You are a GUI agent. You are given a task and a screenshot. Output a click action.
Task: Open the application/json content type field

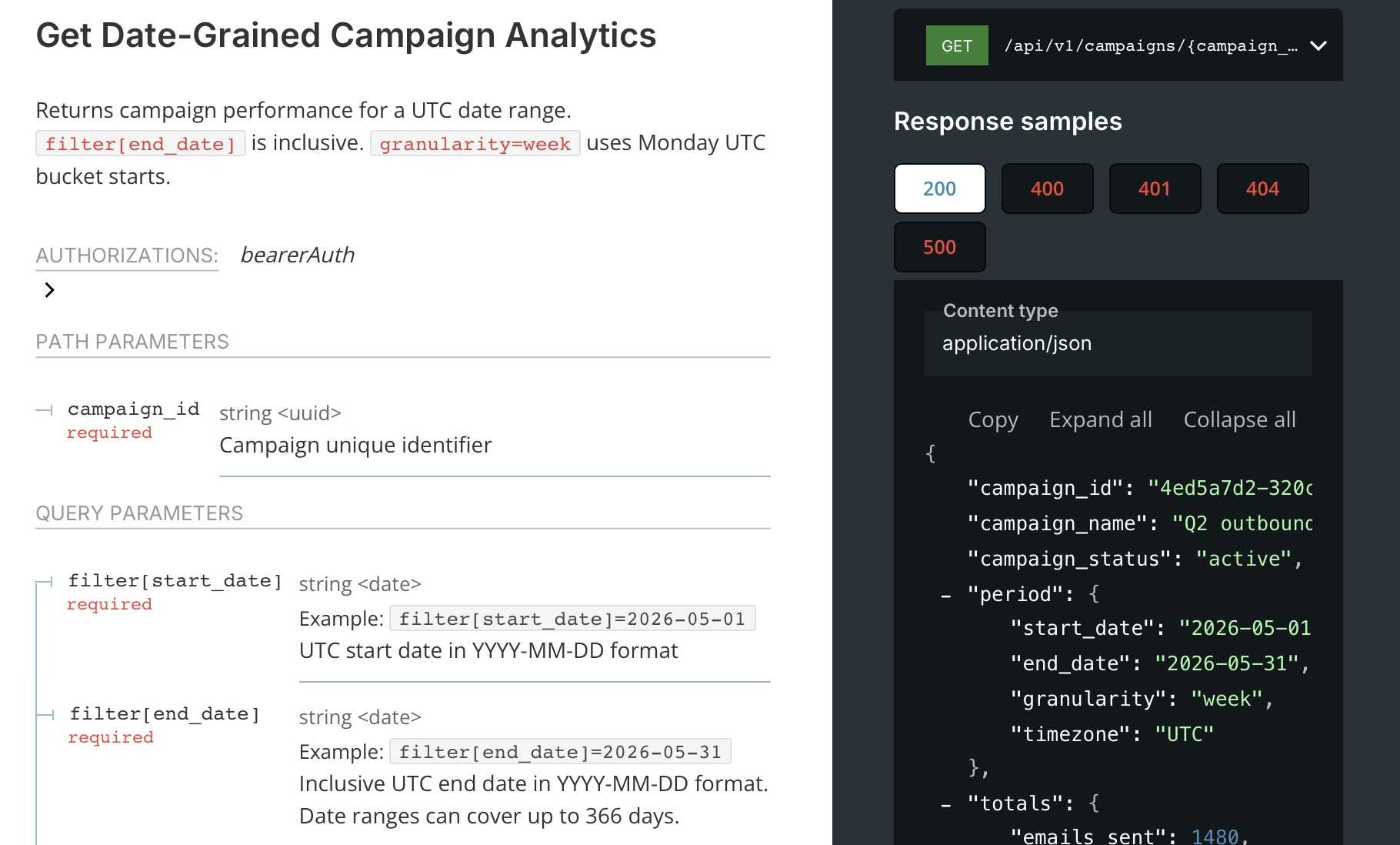(1118, 343)
